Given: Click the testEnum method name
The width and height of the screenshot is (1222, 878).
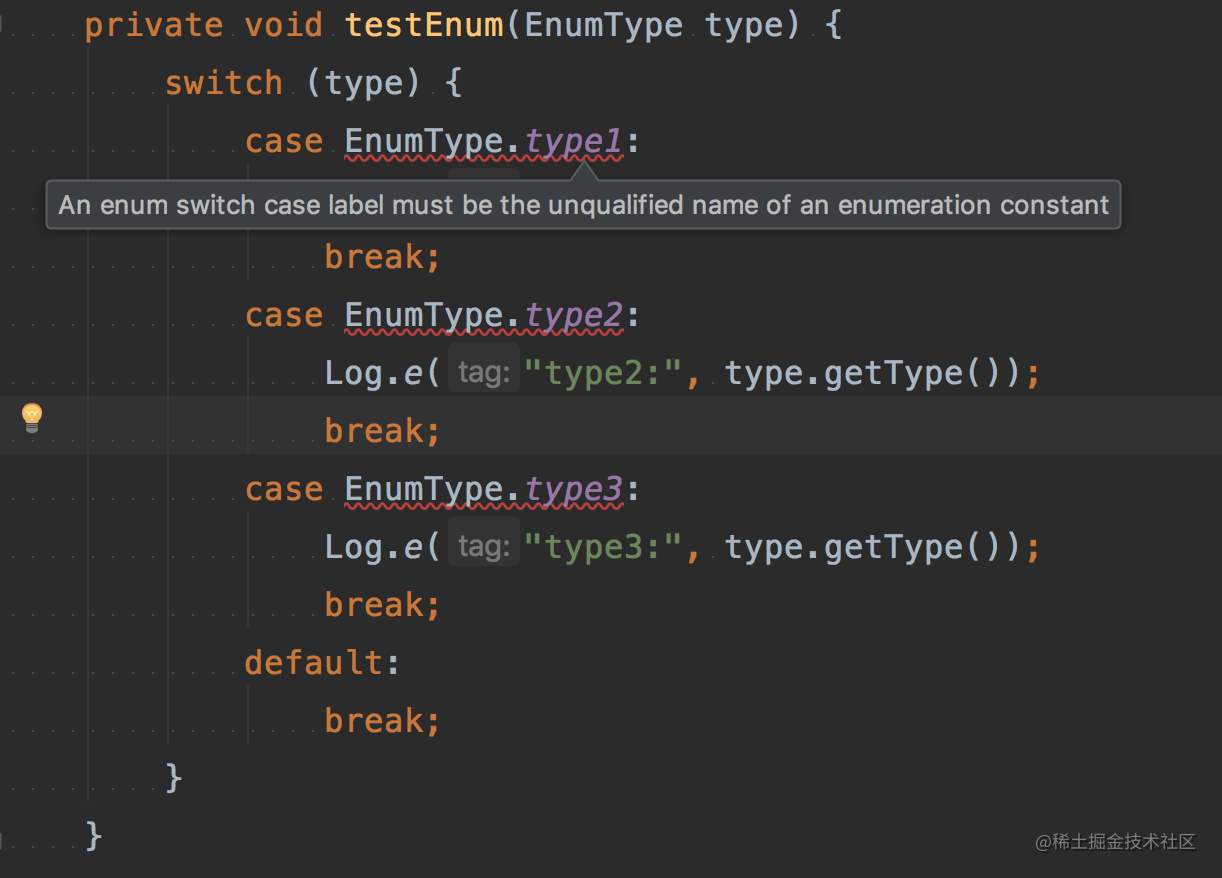Looking at the screenshot, I should pos(424,25).
